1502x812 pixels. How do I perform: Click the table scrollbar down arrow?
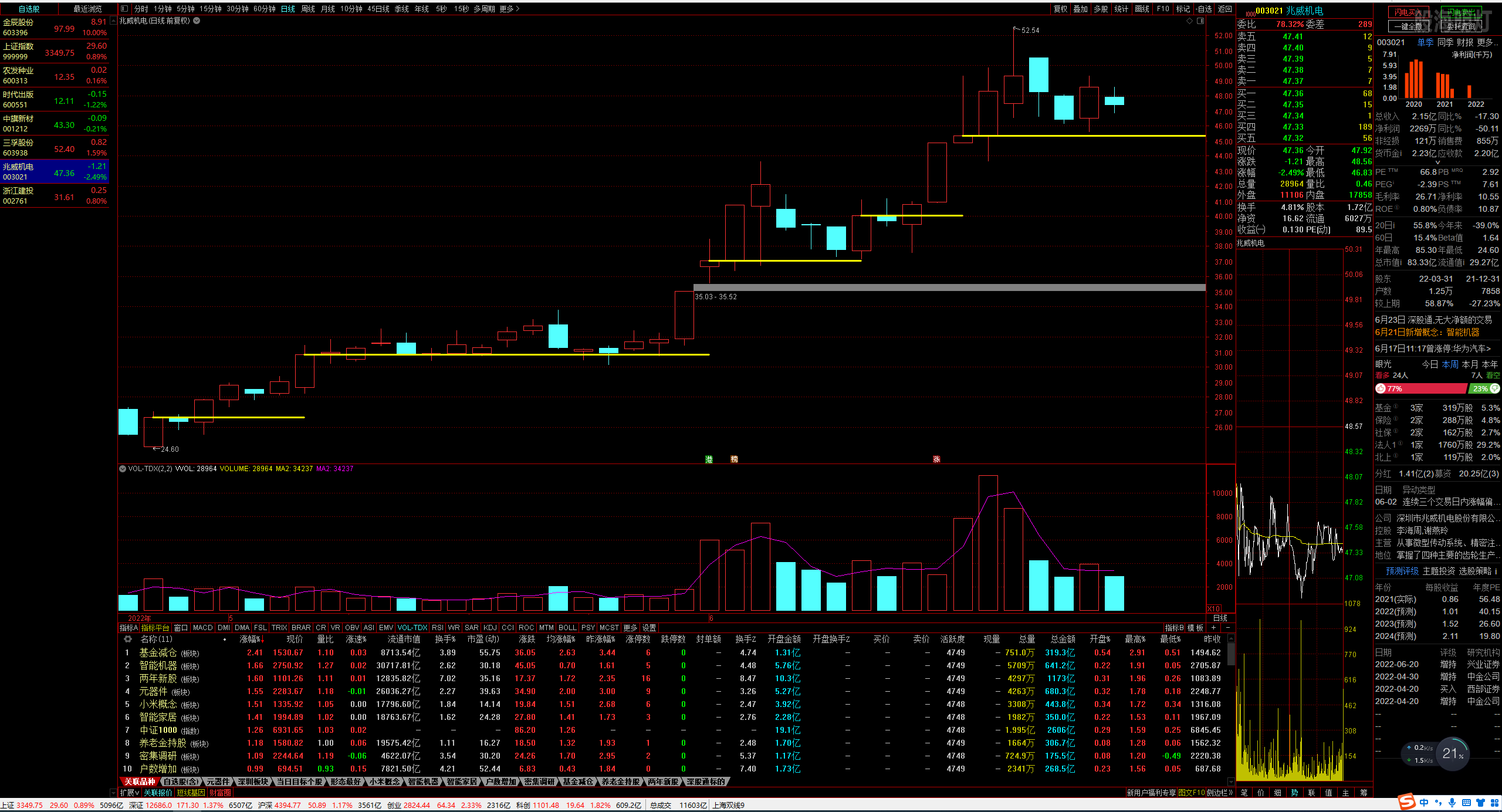[1231, 781]
